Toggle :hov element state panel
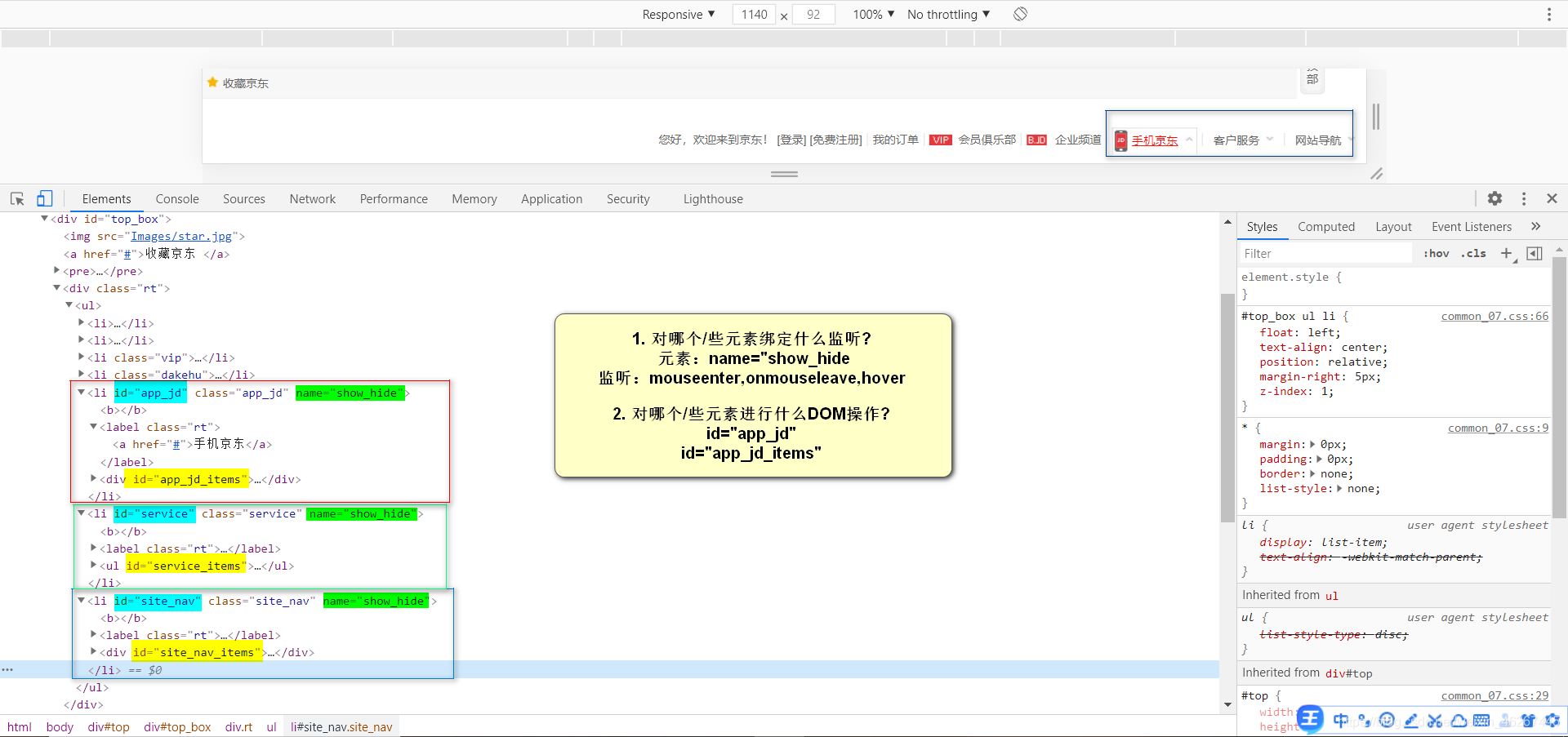Screen dimensions: 1568x737 pyautogui.click(x=1436, y=254)
